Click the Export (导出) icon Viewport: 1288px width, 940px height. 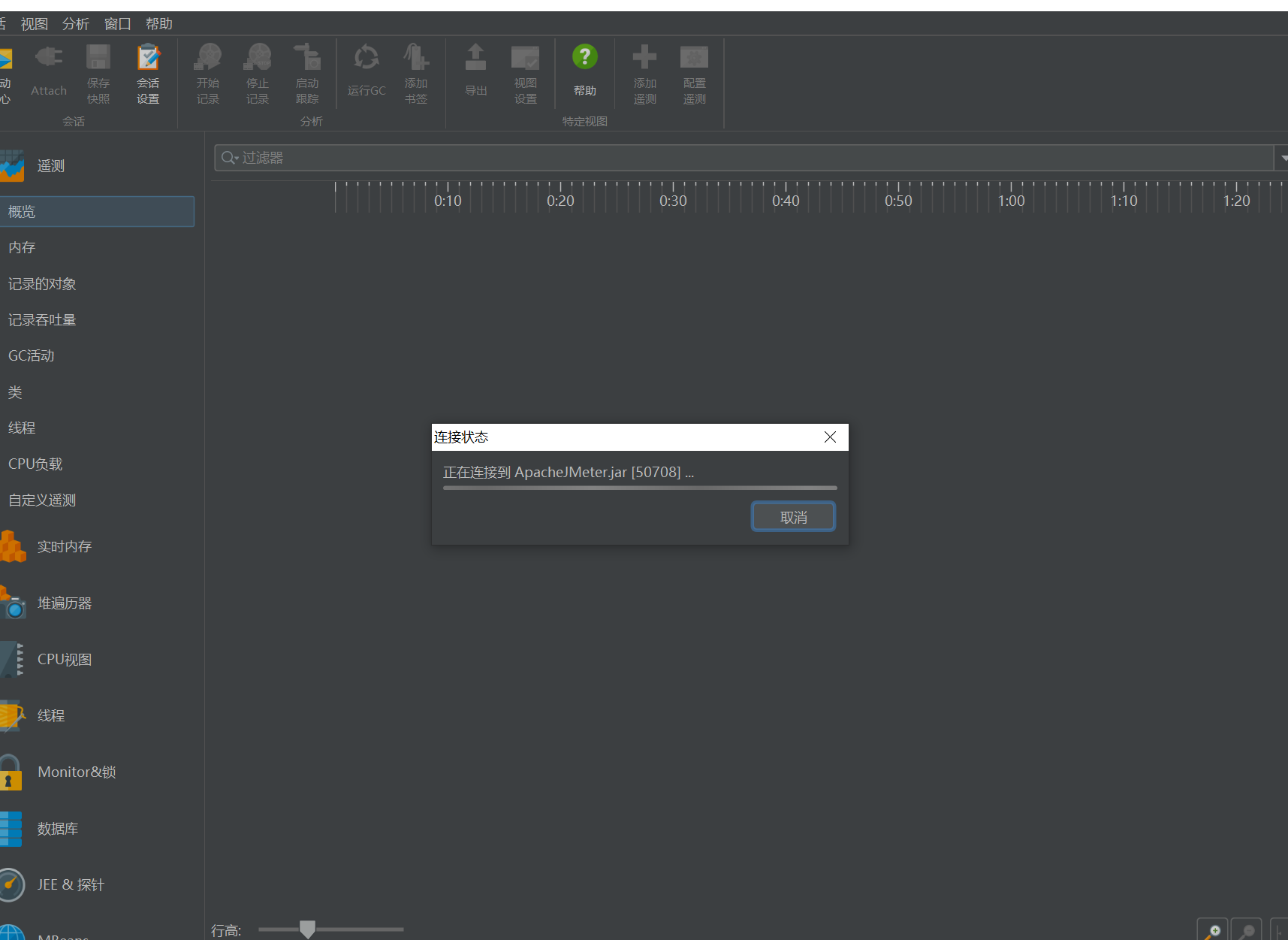476,57
